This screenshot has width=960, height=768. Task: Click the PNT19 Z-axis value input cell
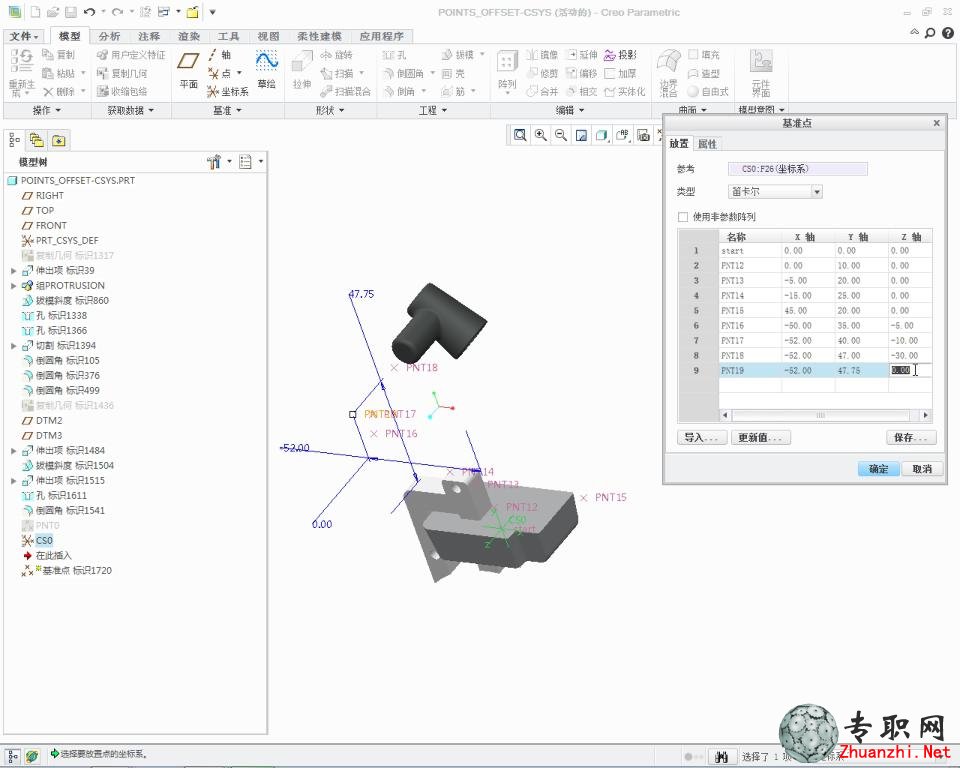click(x=910, y=370)
